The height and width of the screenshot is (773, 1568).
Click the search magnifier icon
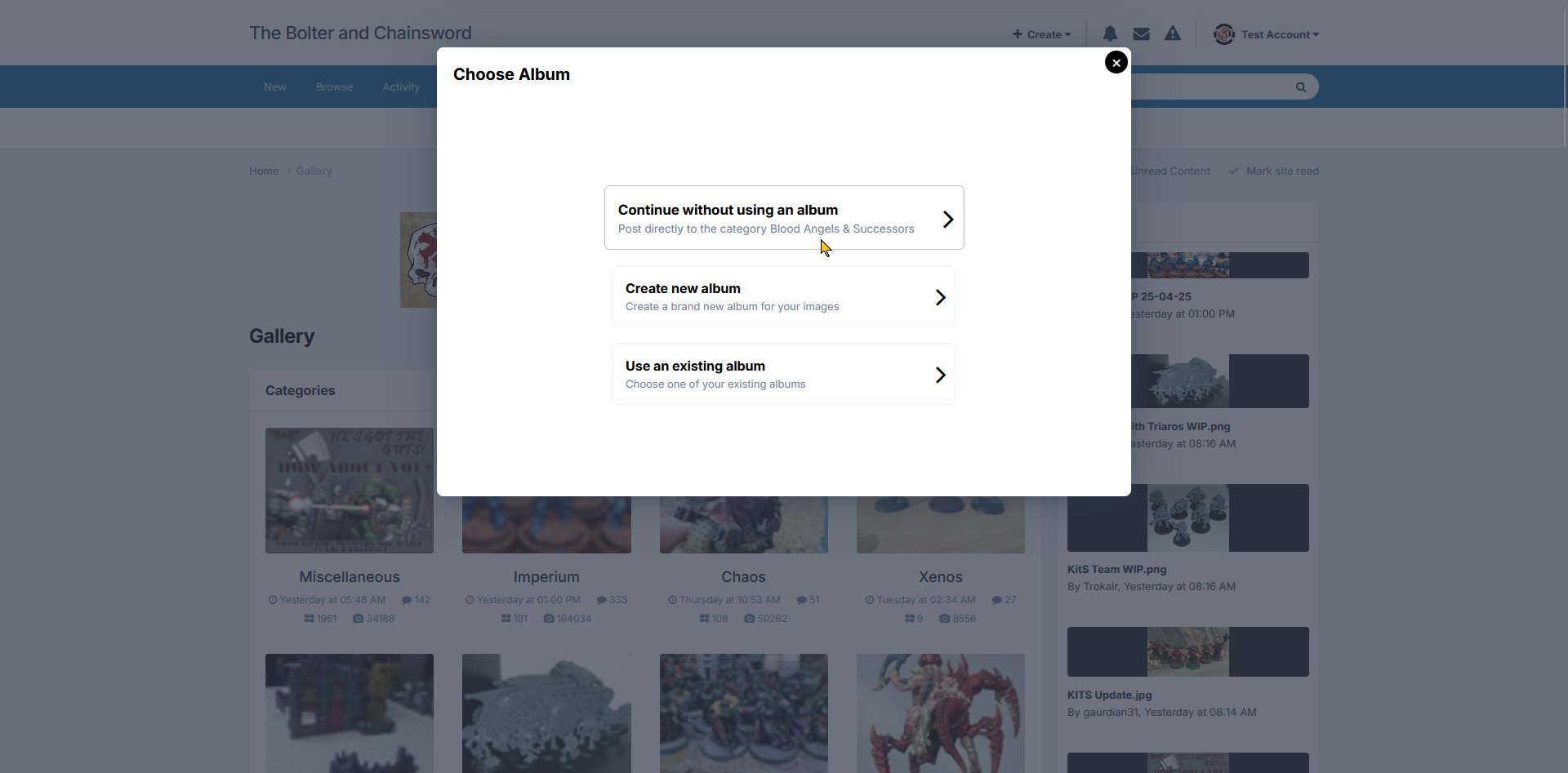[x=1300, y=87]
